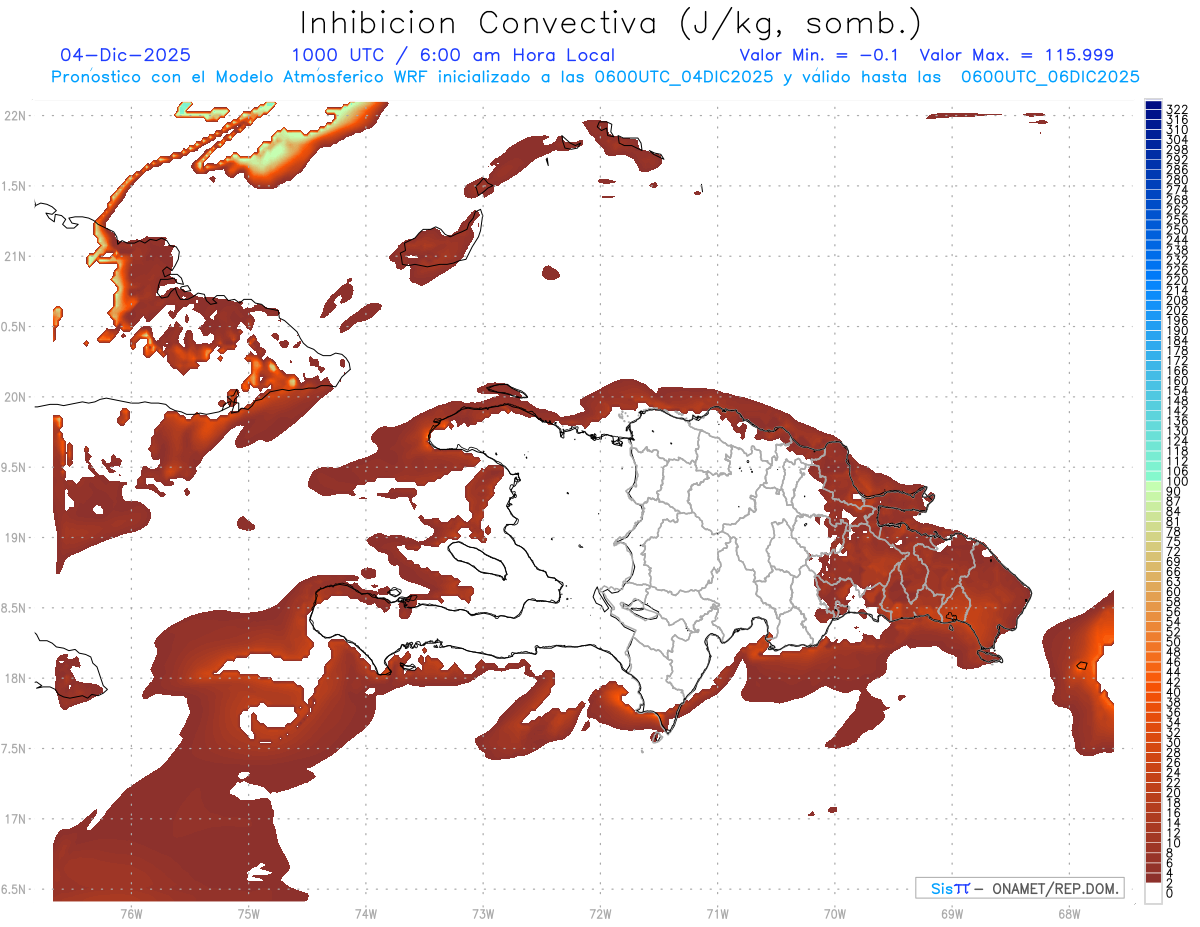Click the '19N' latitude label

14,538
